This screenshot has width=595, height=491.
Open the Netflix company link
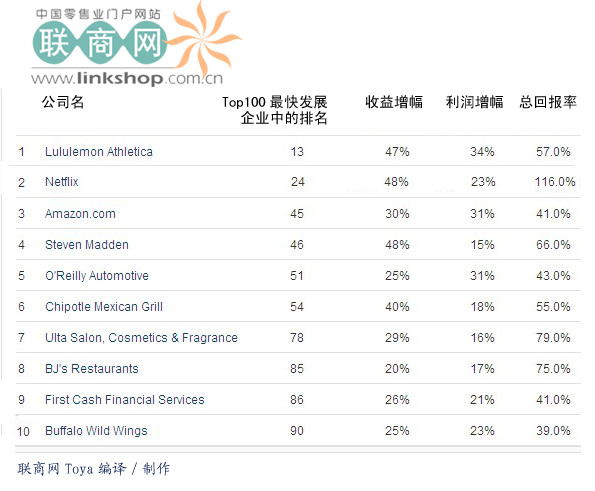[x=62, y=182]
